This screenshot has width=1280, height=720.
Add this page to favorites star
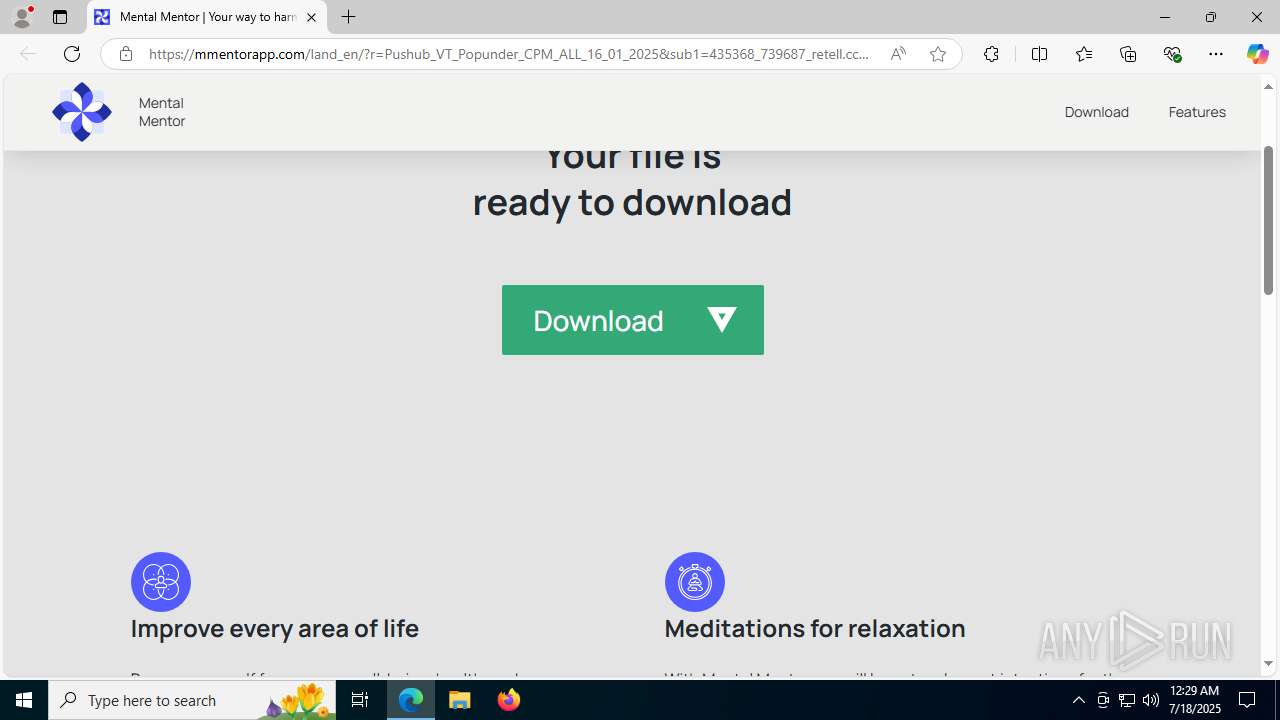tap(938, 54)
